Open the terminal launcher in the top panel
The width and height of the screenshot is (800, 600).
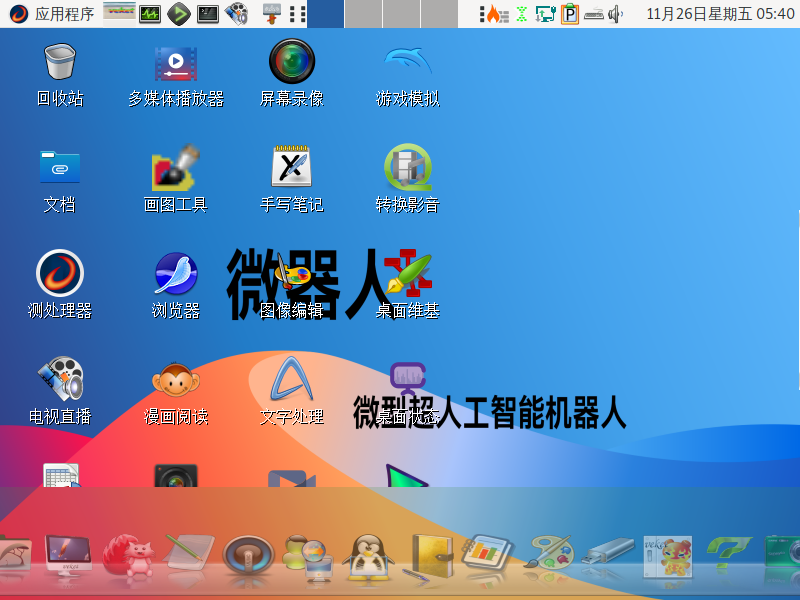click(x=208, y=14)
